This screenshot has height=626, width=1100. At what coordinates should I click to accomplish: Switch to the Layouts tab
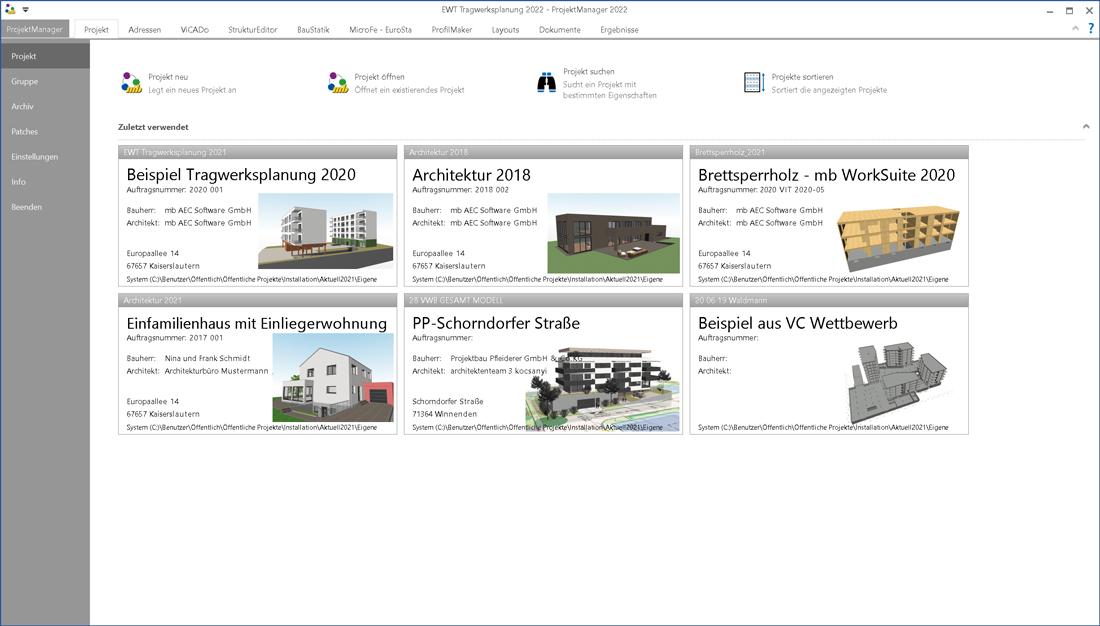click(x=505, y=29)
